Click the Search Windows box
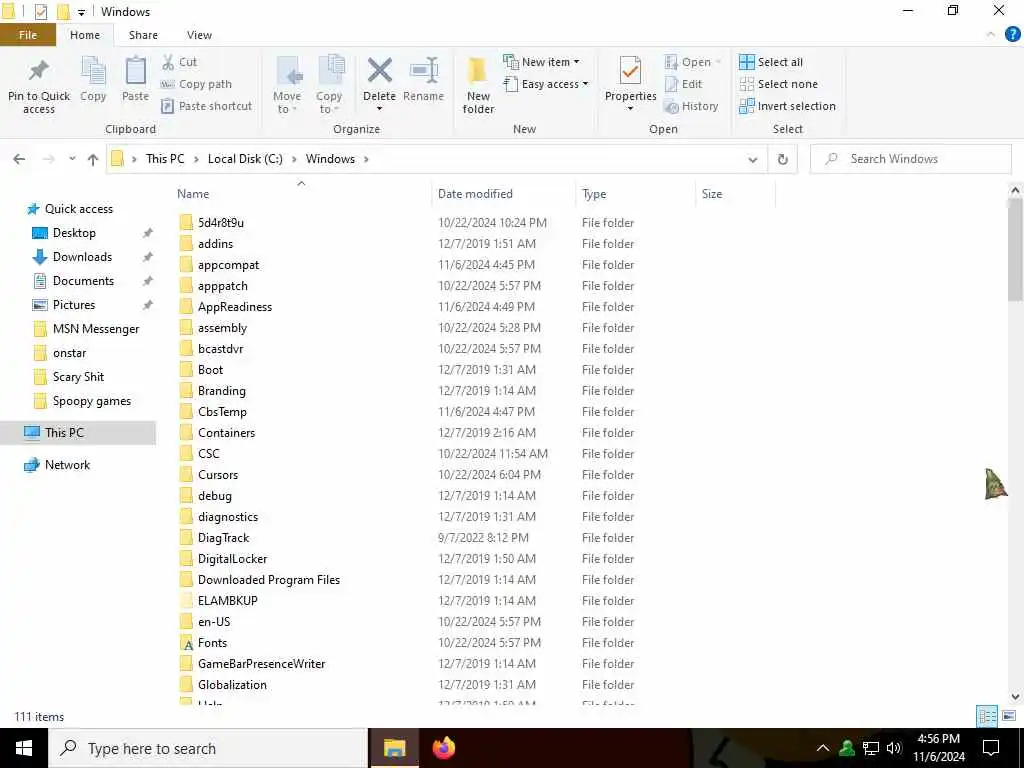Image resolution: width=1024 pixels, height=768 pixels. click(910, 159)
